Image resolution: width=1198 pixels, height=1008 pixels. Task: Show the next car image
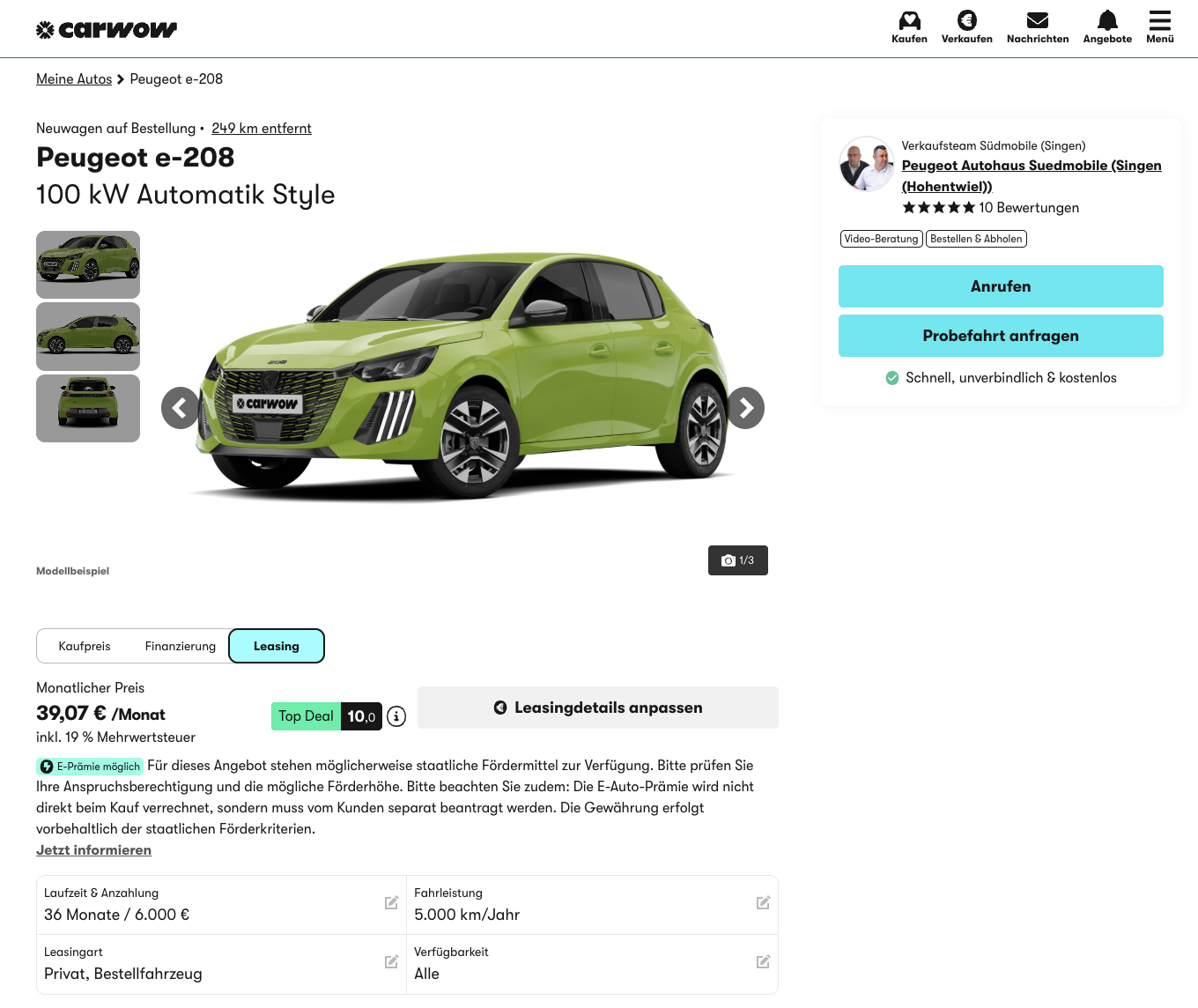click(746, 408)
